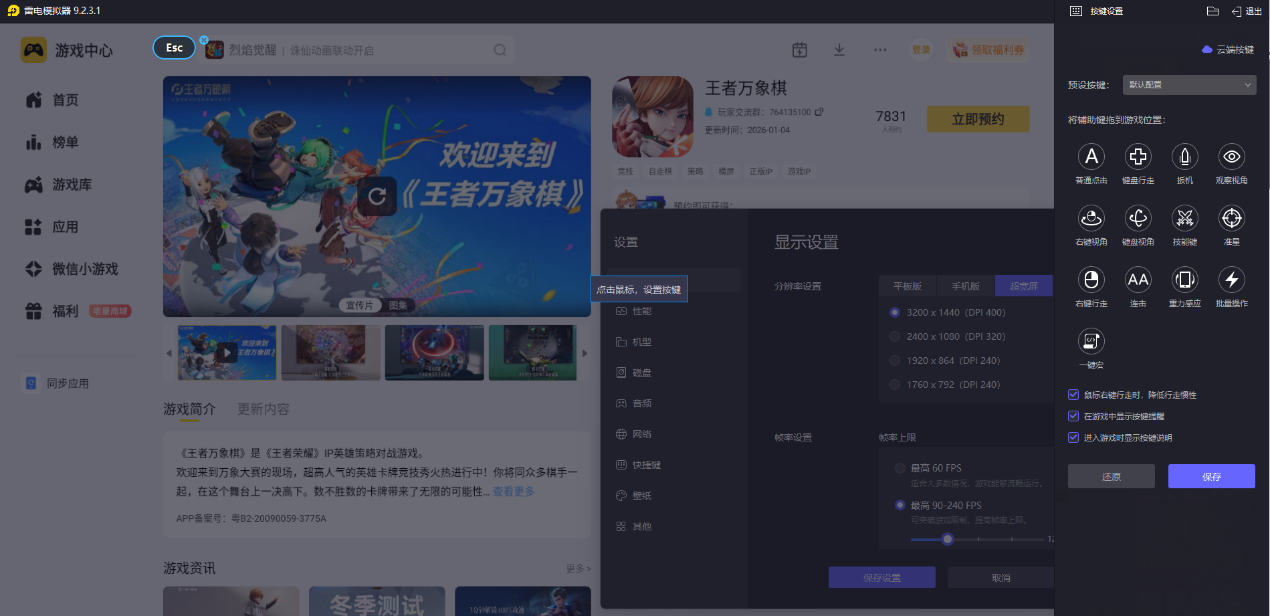Pick the 扳机 trigger key icon
This screenshot has height=616, width=1270.
tap(1185, 156)
